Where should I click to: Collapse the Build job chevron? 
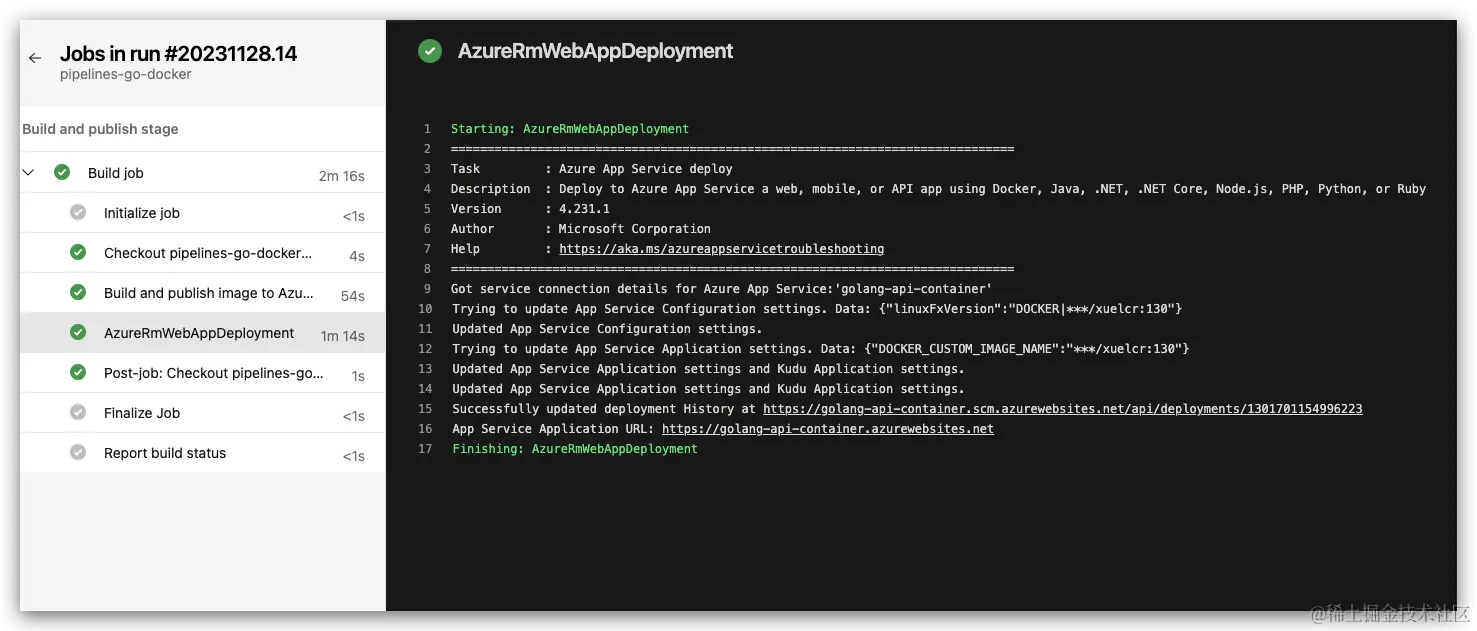28,173
